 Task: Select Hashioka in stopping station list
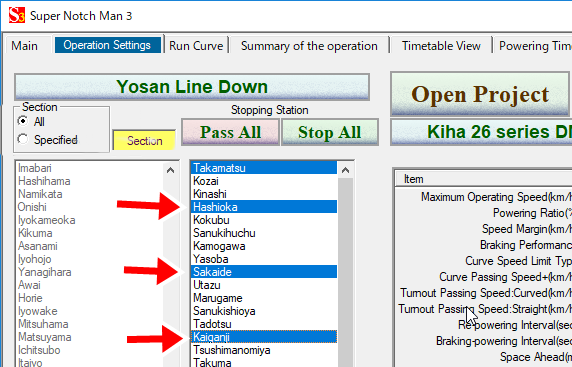click(x=264, y=207)
